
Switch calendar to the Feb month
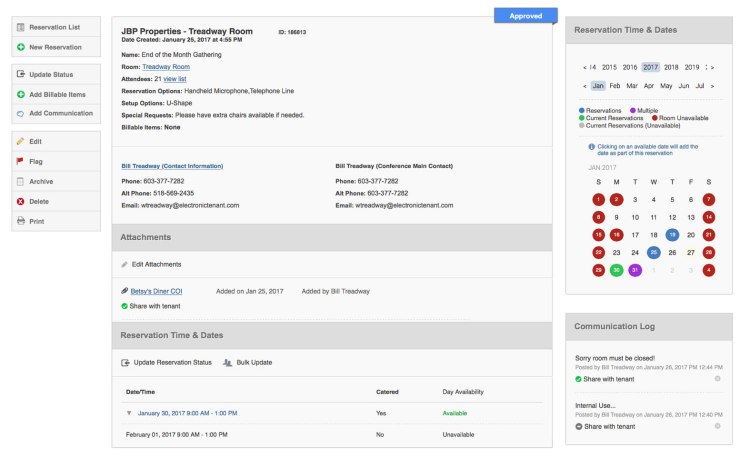coord(615,86)
